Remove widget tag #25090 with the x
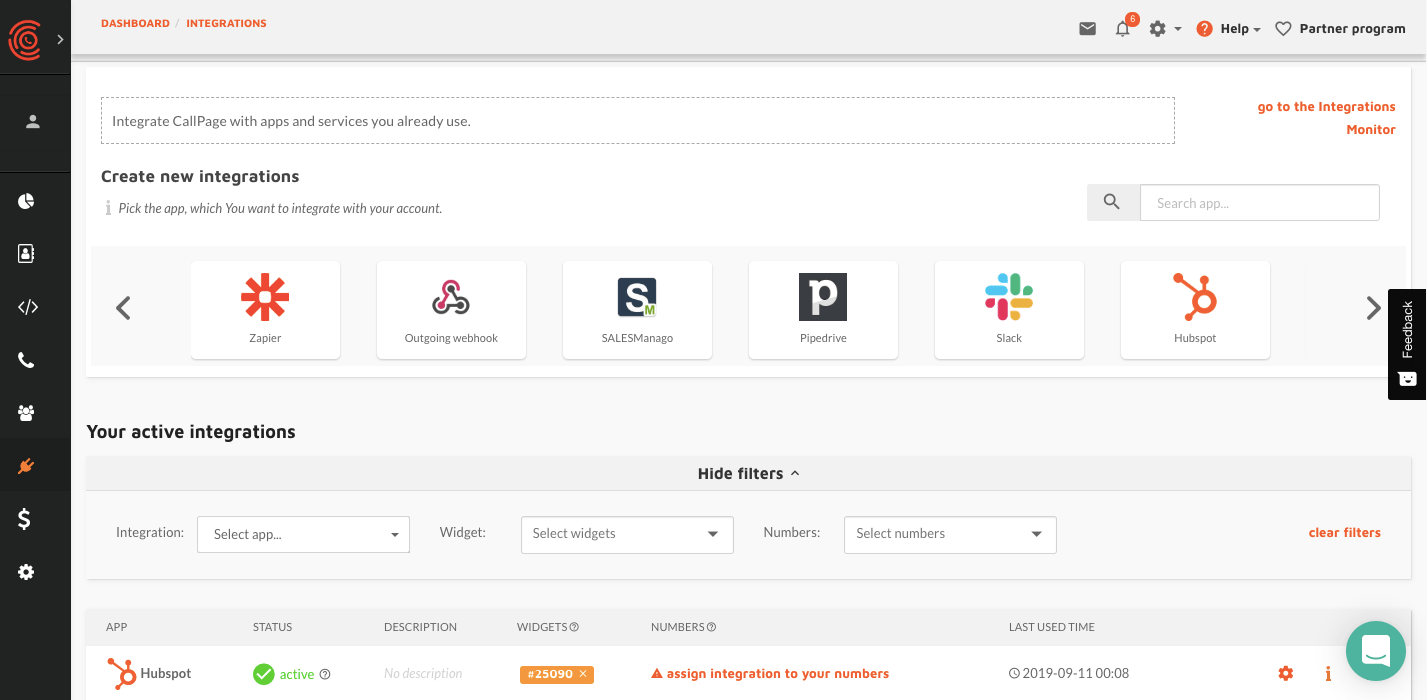 (583, 674)
